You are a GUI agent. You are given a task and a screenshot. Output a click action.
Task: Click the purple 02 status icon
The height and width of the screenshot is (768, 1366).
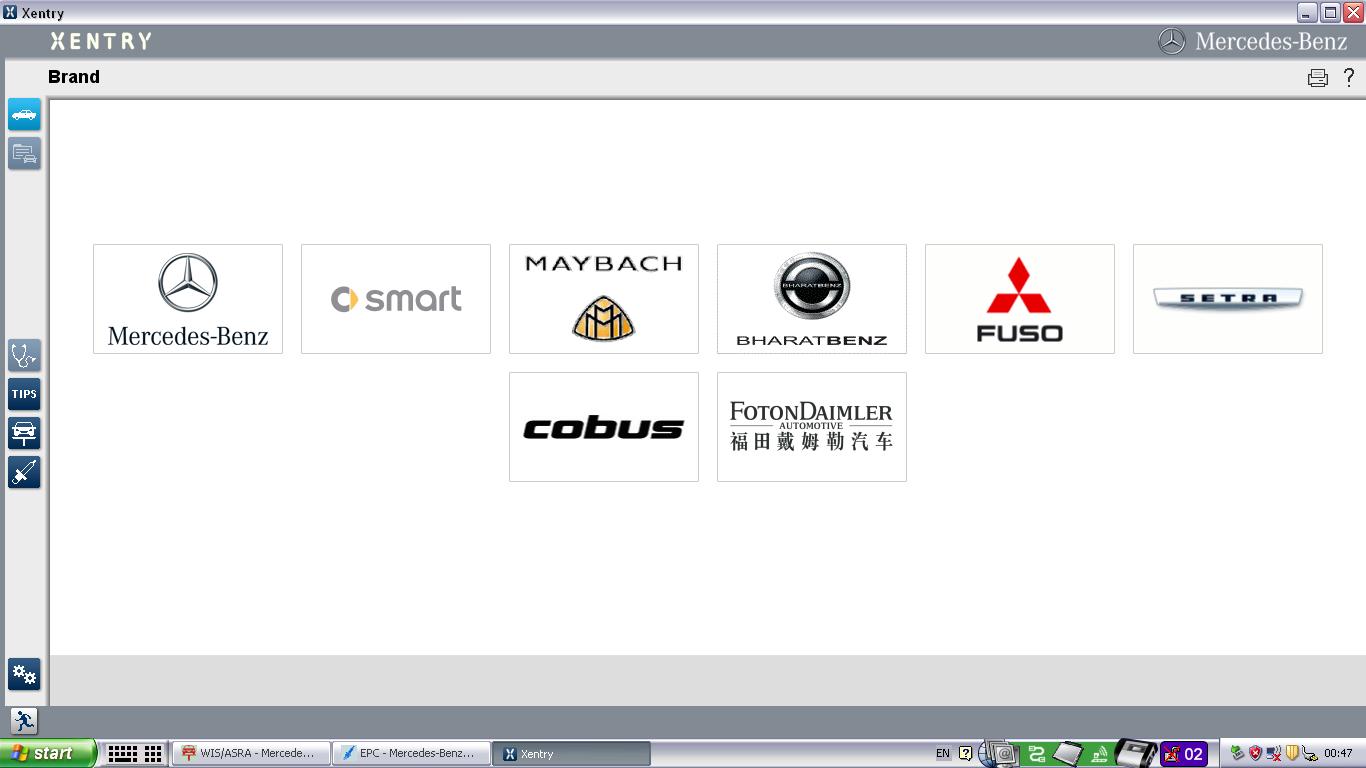1183,754
